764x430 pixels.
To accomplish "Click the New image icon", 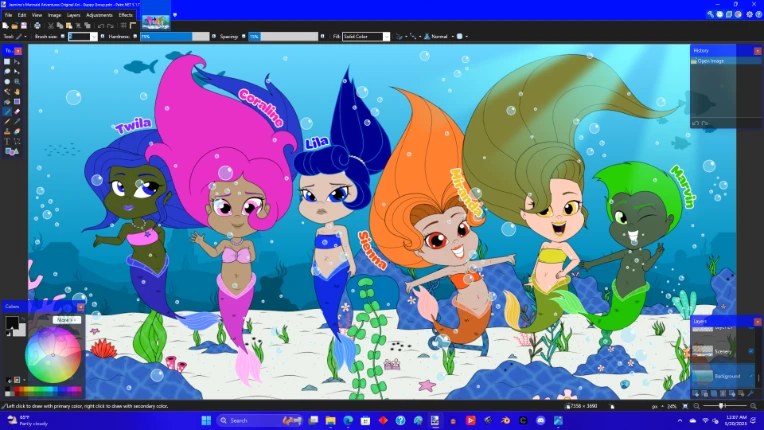I will point(5,25).
